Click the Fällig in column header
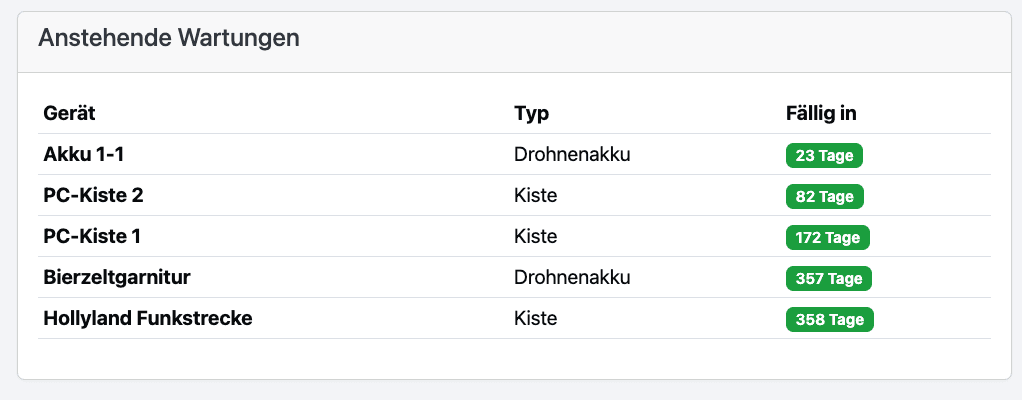Viewport: 1022px width, 400px height. coord(821,113)
